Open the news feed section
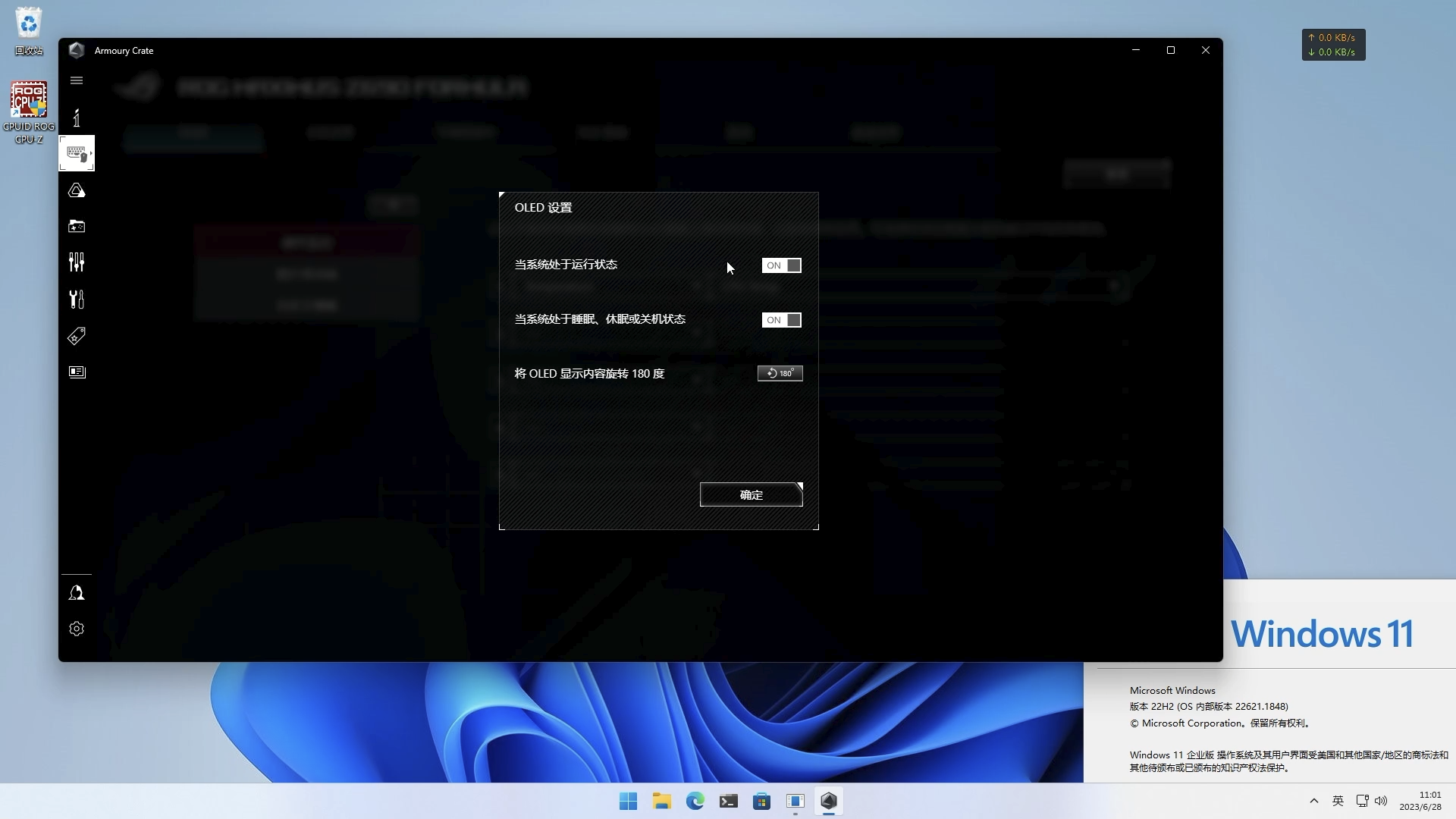Image resolution: width=1456 pixels, height=819 pixels. pos(76,372)
